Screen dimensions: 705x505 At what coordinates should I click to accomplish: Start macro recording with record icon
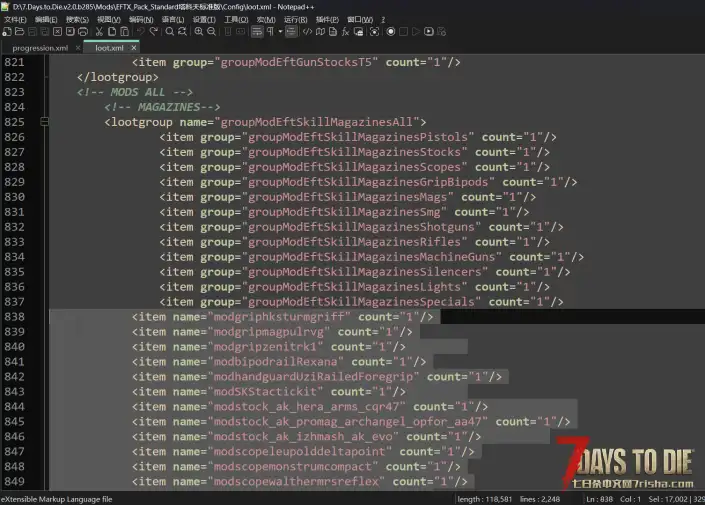pyautogui.click(x=390, y=32)
